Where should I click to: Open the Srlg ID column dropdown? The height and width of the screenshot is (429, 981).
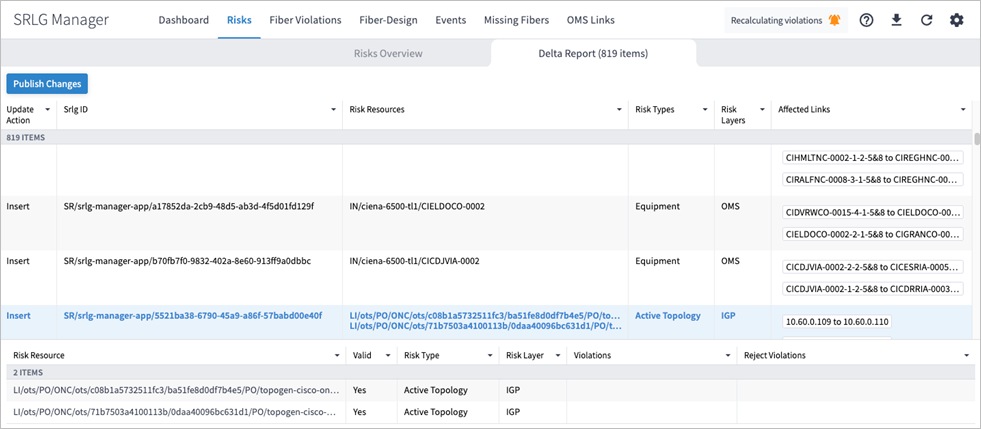pyautogui.click(x=331, y=109)
